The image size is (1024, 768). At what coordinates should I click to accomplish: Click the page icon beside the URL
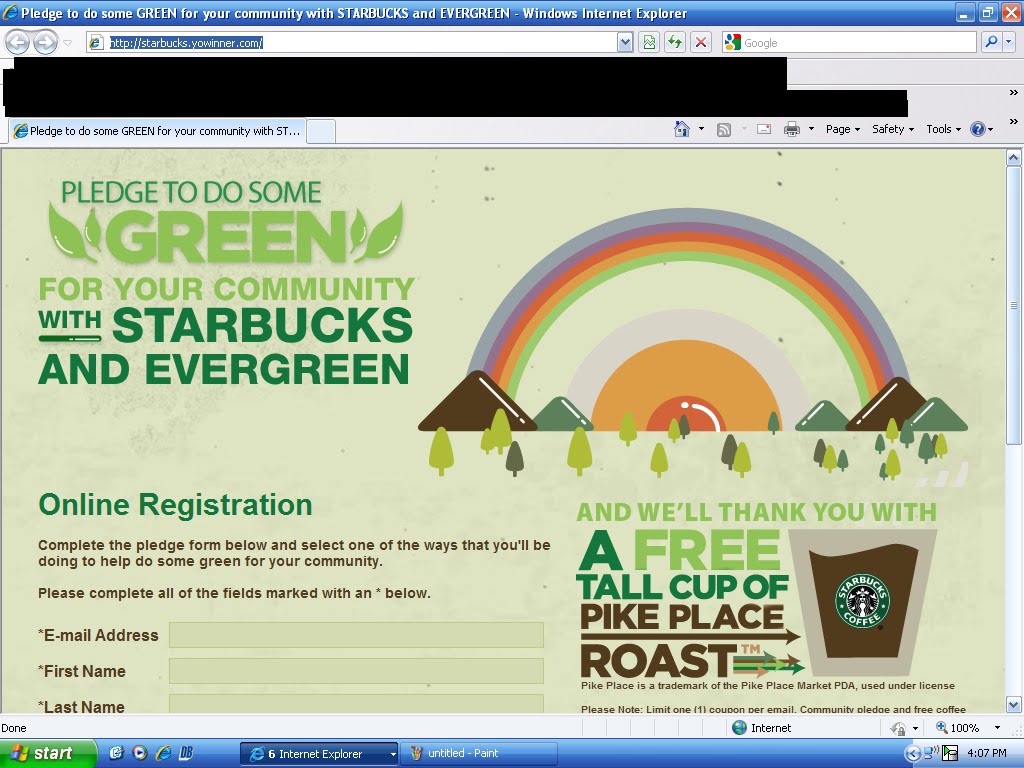(97, 42)
